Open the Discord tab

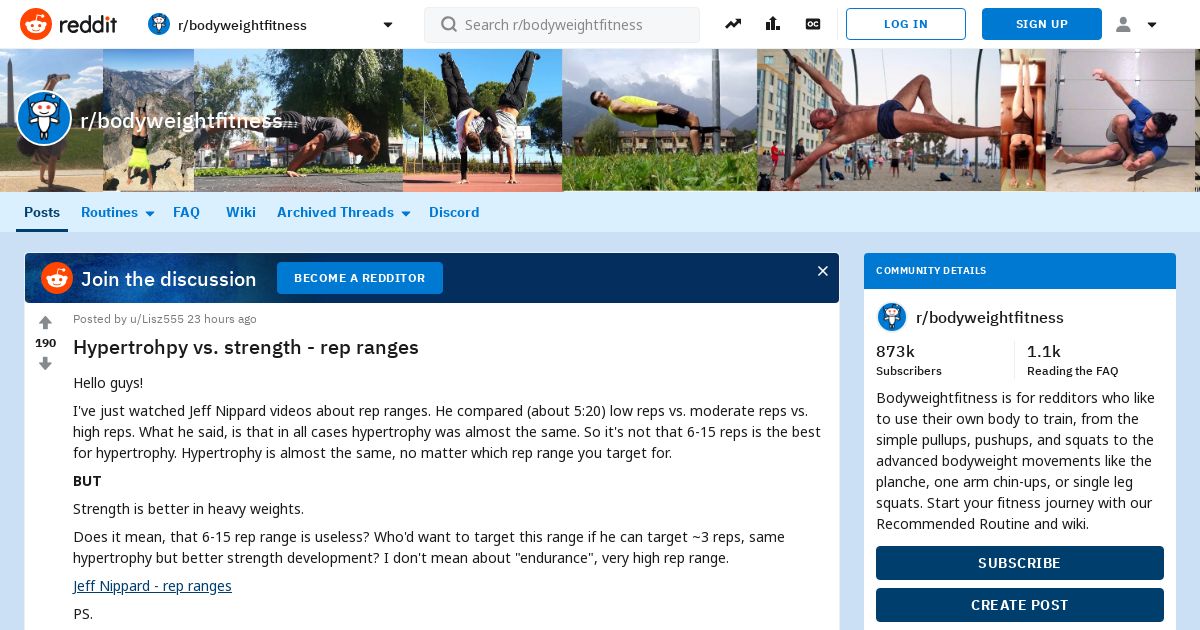click(454, 212)
